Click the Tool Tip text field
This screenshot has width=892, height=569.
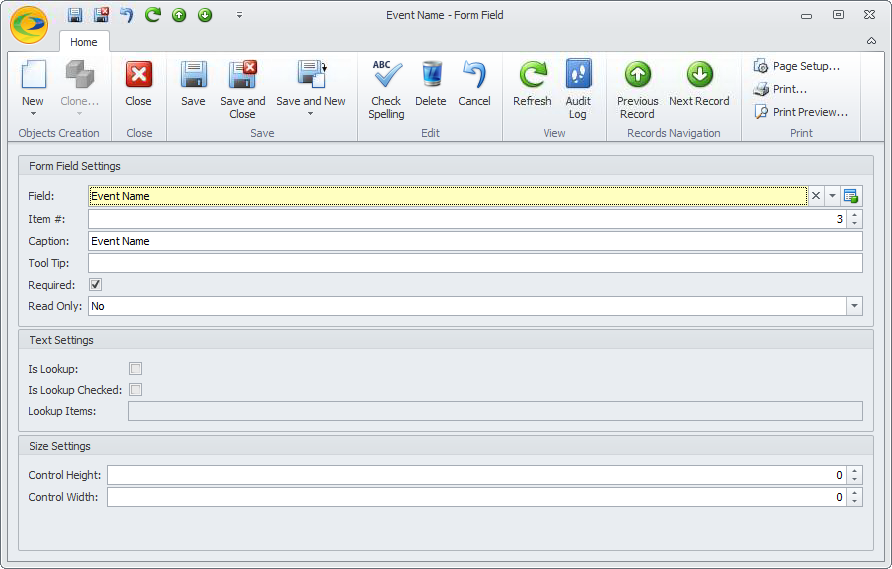[x=475, y=263]
